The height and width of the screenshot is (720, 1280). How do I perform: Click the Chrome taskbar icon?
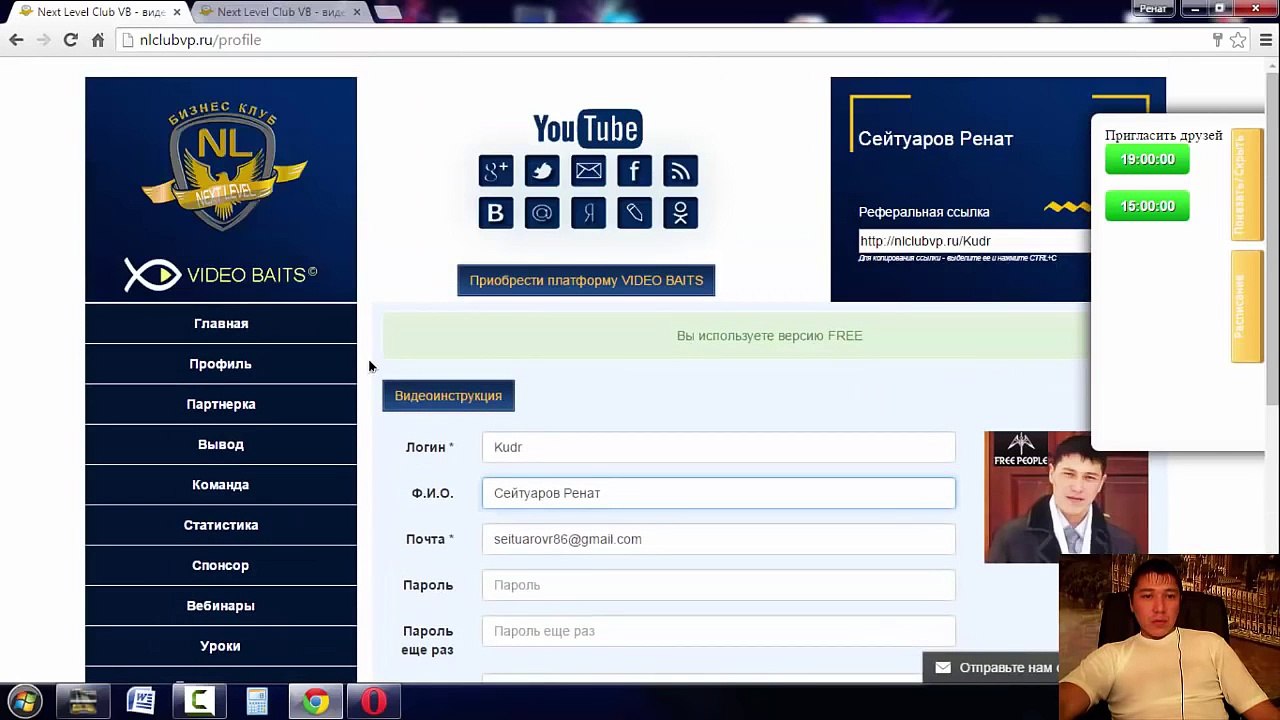pyautogui.click(x=315, y=702)
